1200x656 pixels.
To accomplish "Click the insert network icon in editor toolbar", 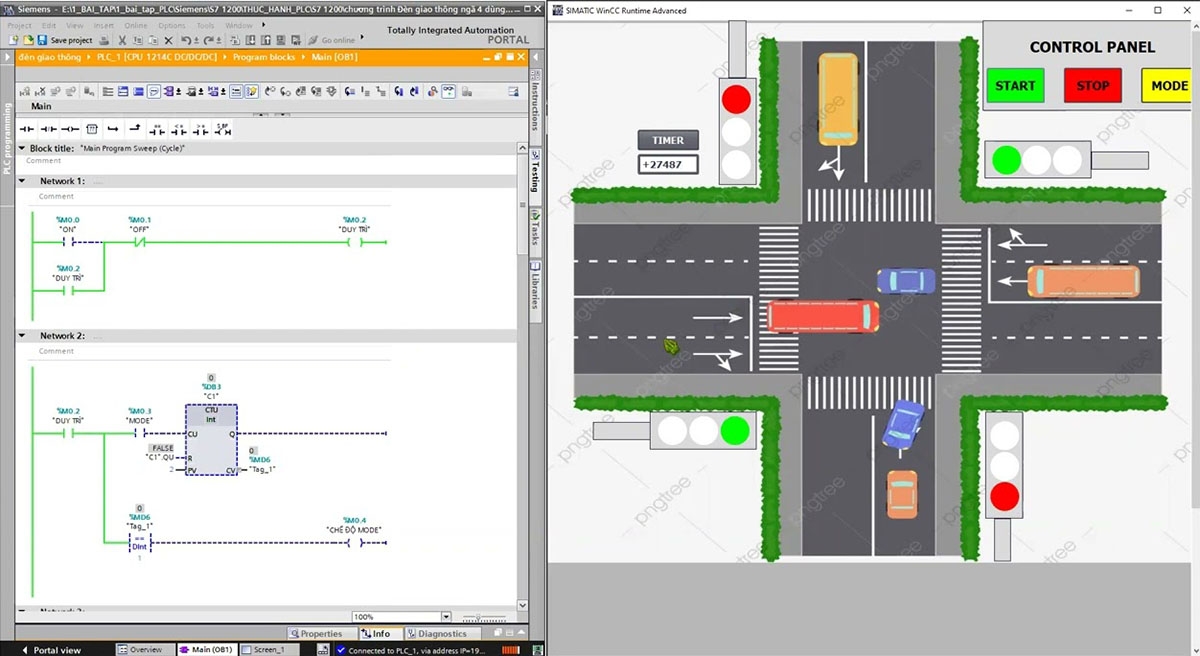I will point(25,91).
